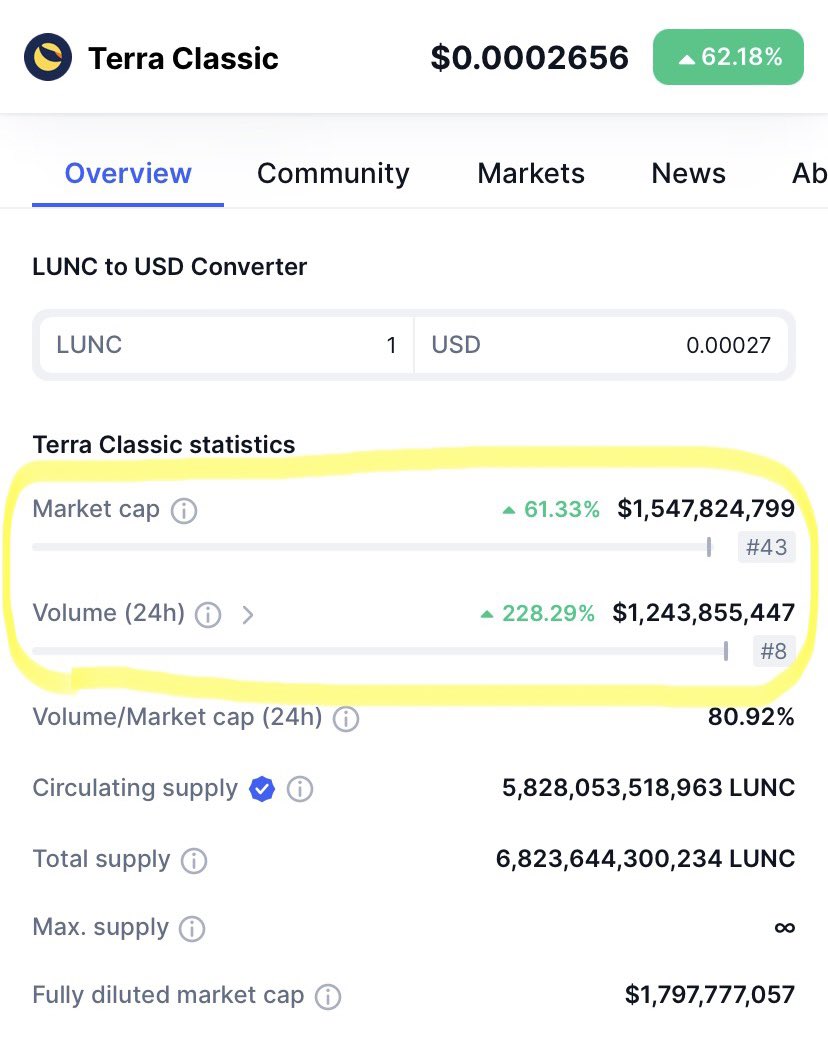Switch to the Overview tab
The width and height of the screenshot is (828, 1048).
[128, 174]
